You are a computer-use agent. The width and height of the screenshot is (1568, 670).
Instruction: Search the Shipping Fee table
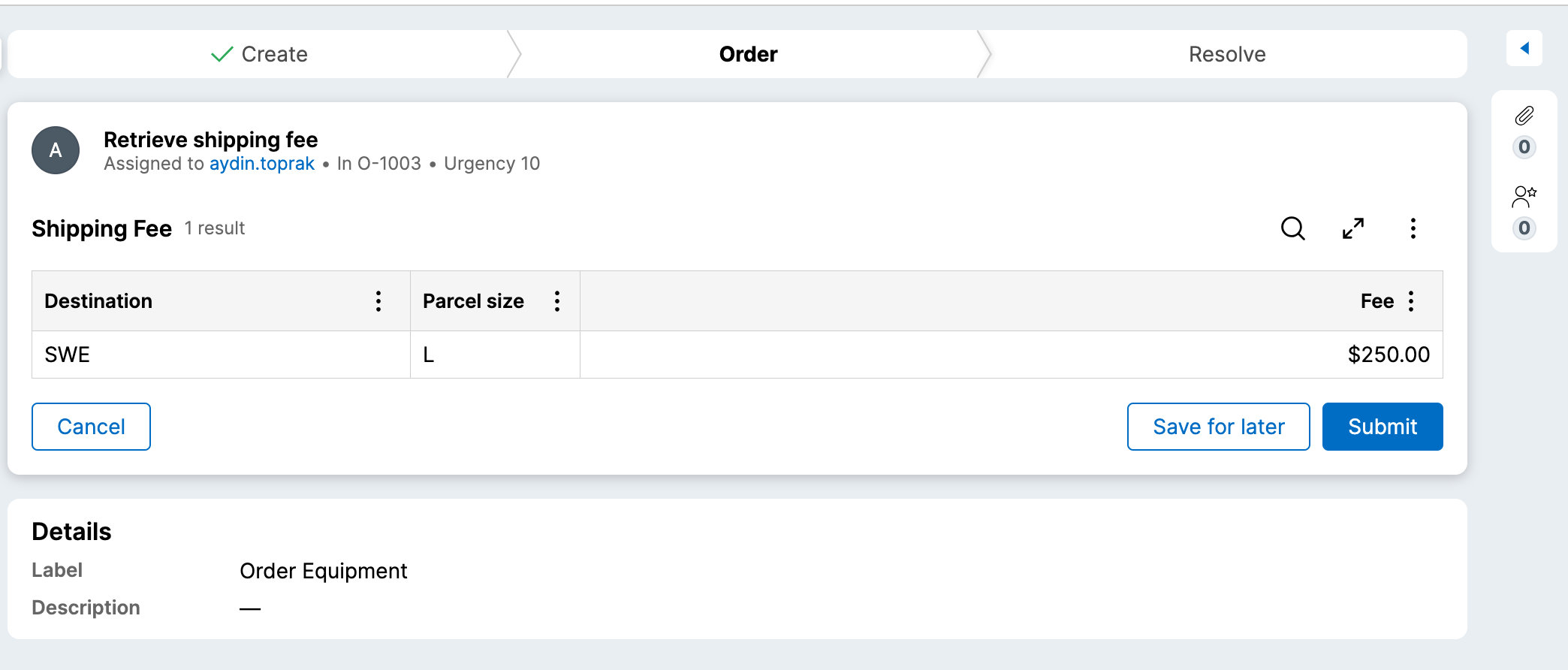pos(1292,228)
